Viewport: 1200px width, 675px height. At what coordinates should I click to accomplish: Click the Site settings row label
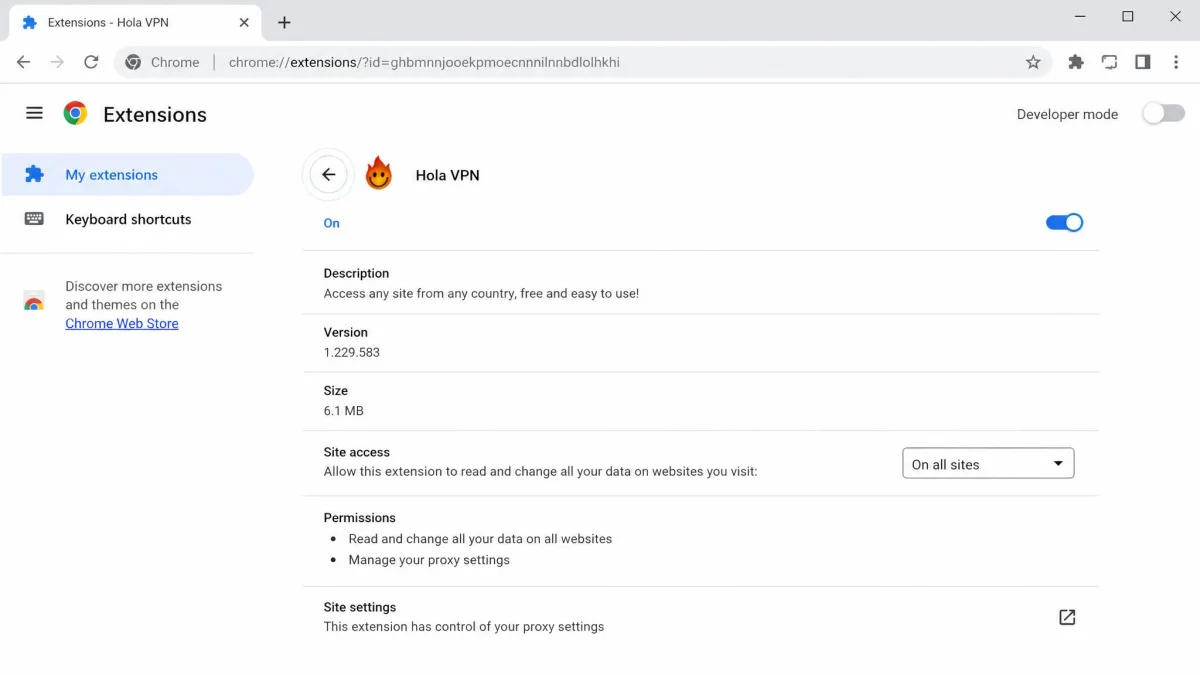360,607
